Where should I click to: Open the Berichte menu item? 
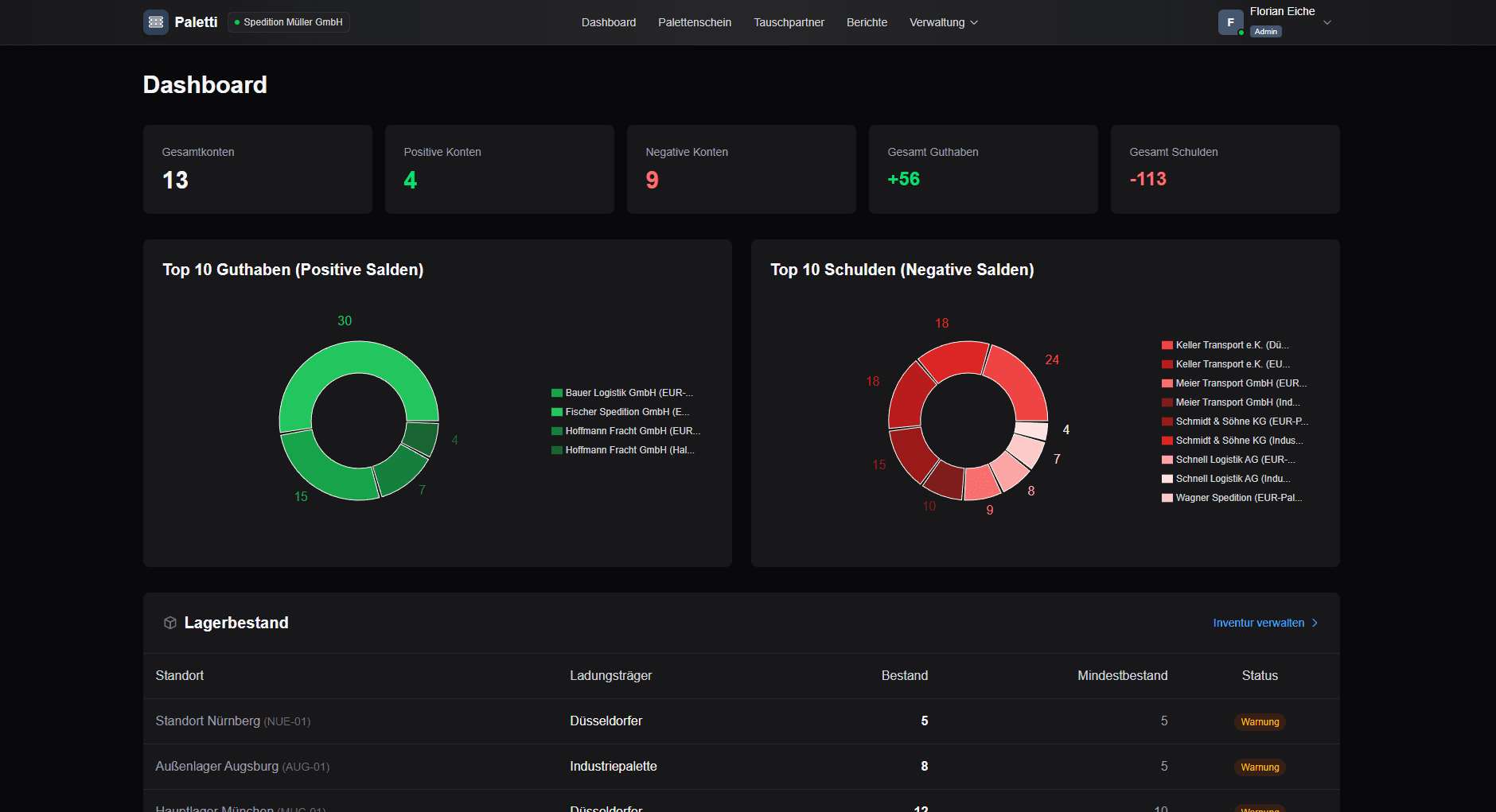[867, 22]
